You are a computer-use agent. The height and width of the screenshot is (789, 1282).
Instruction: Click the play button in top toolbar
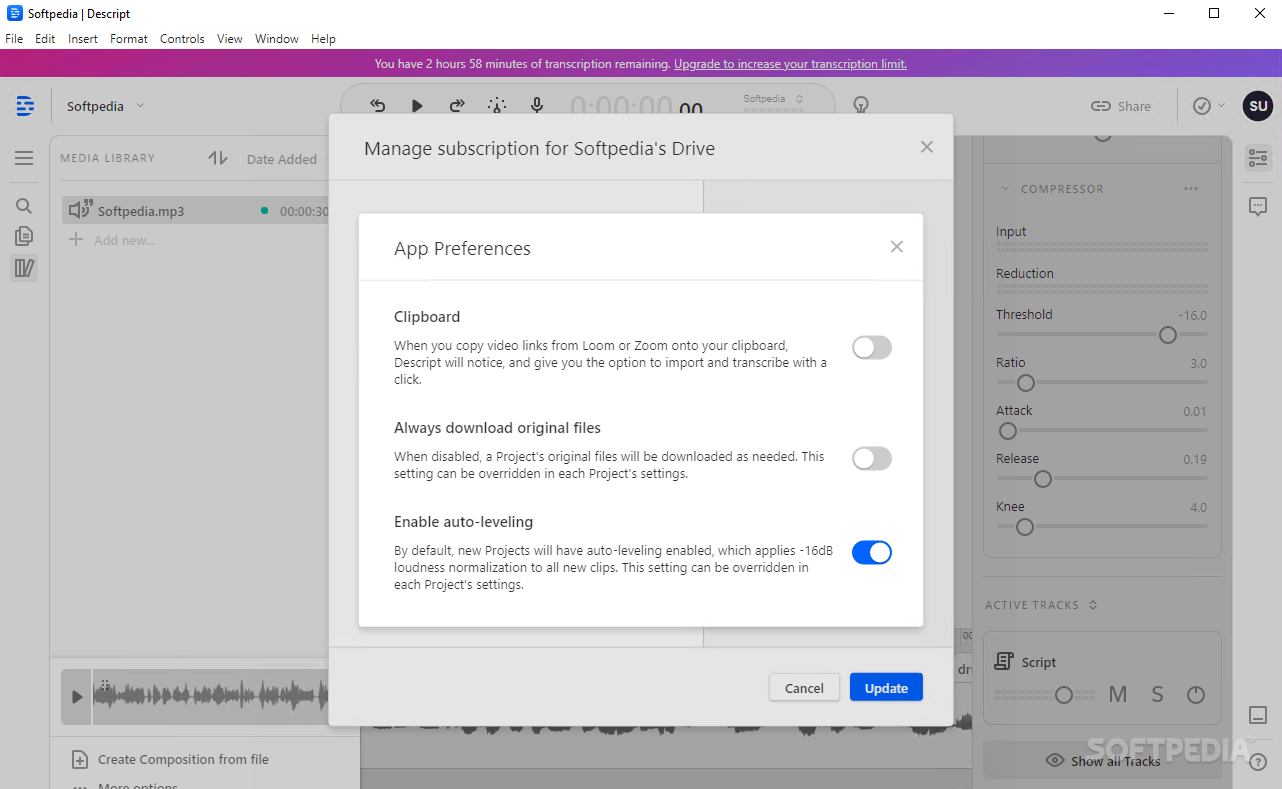(x=417, y=106)
